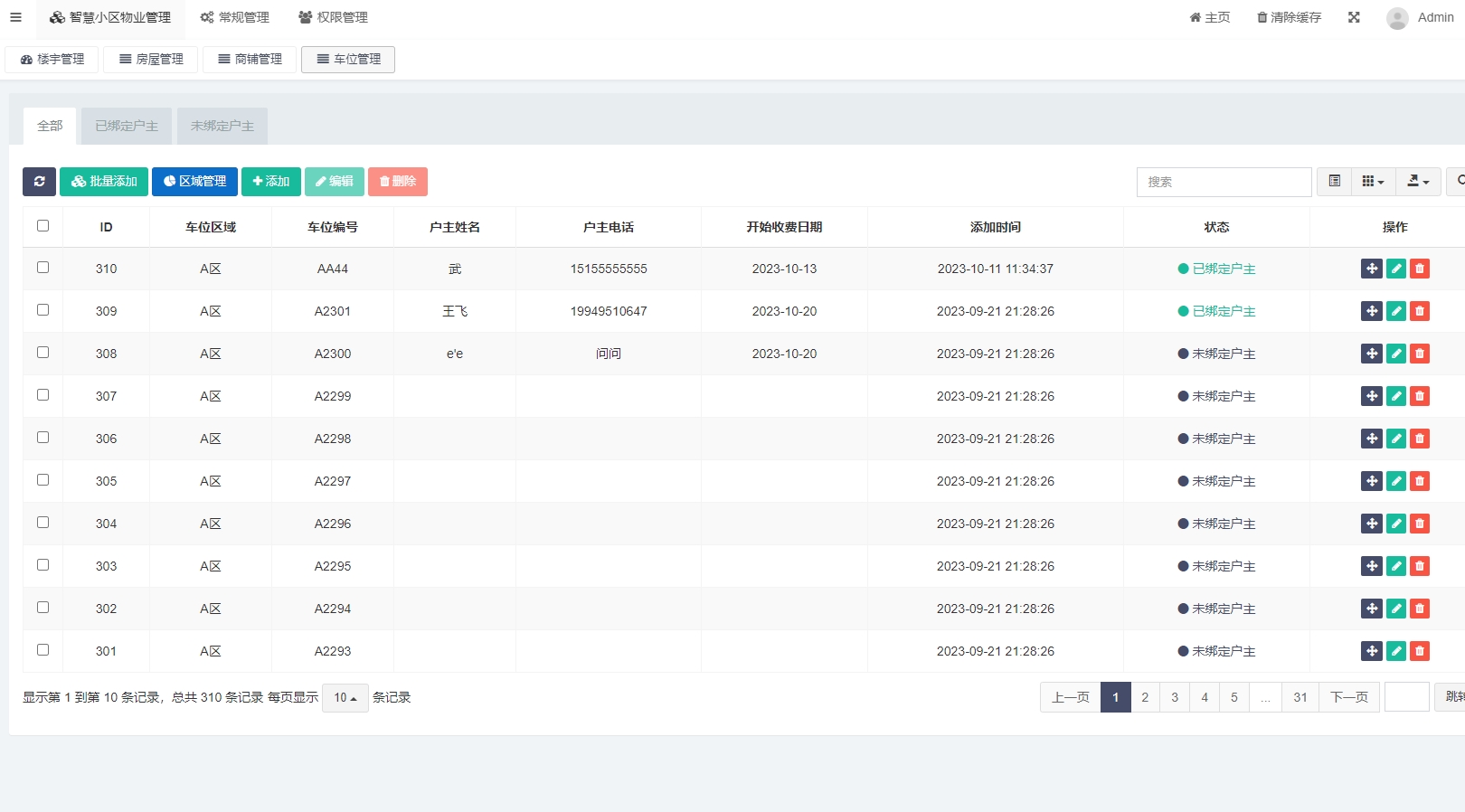
Task: Select the checkbox for row ID 310
Action: click(x=43, y=268)
